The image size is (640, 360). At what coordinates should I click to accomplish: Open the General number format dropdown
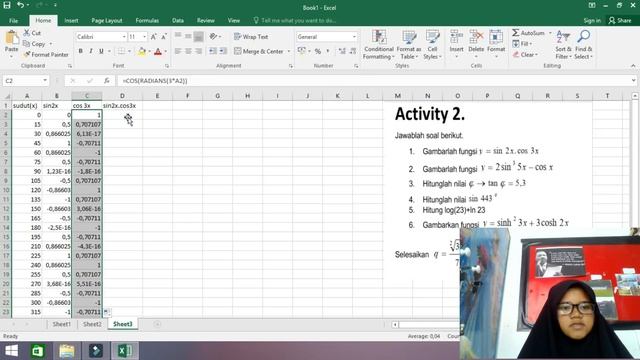(x=354, y=37)
